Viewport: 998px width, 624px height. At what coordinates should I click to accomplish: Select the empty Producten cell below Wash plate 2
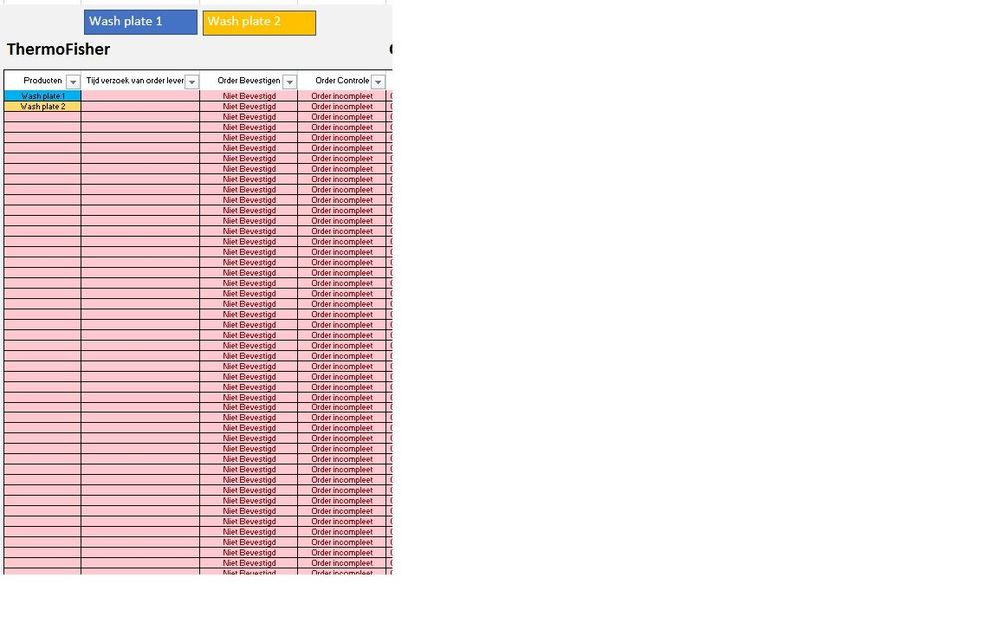point(42,117)
